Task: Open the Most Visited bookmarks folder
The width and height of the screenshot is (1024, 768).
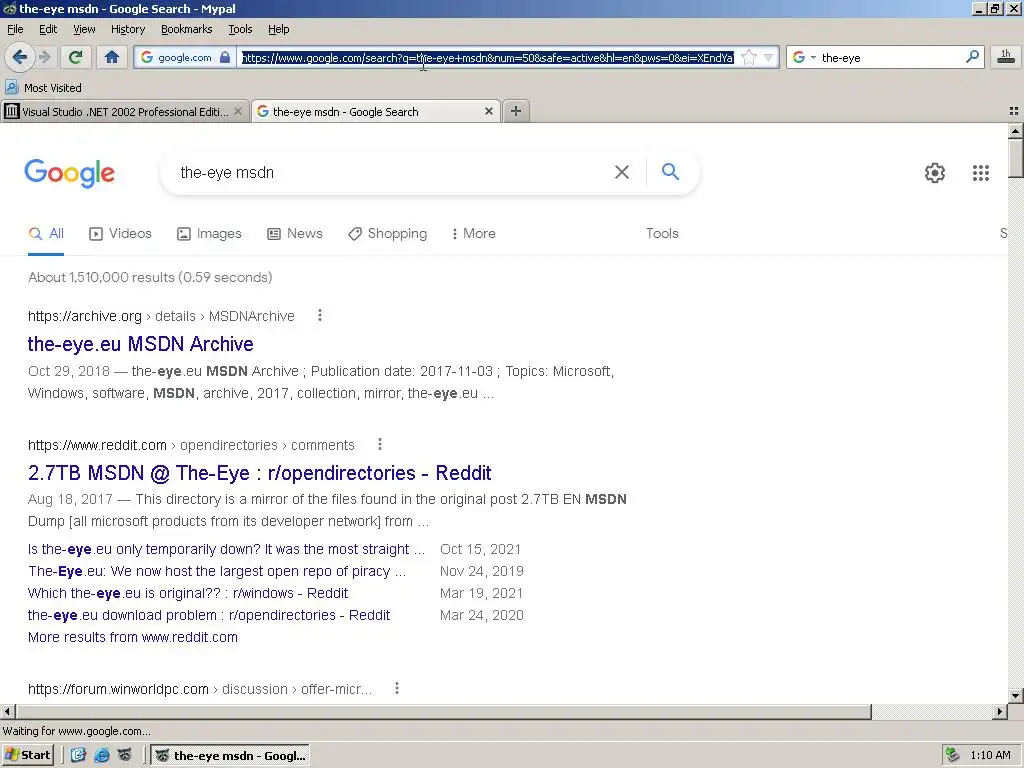Action: click(44, 88)
